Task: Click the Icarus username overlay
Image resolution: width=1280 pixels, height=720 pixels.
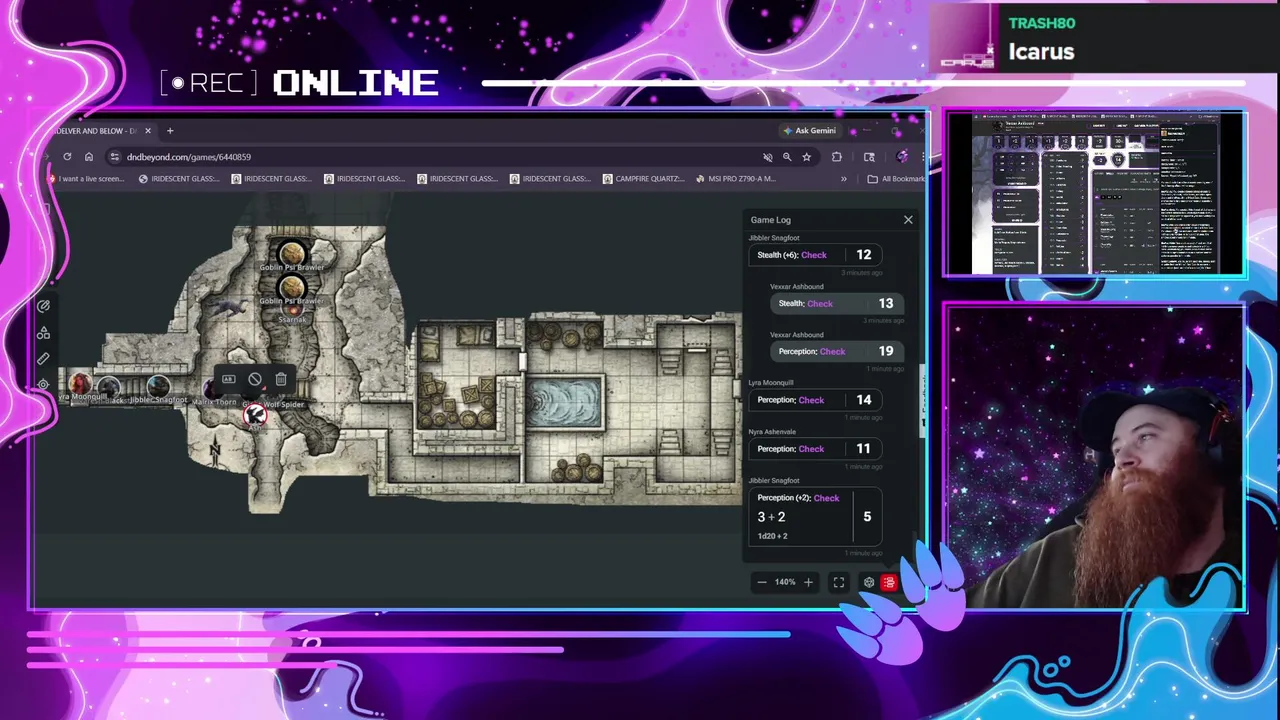Action: pos(1041,52)
